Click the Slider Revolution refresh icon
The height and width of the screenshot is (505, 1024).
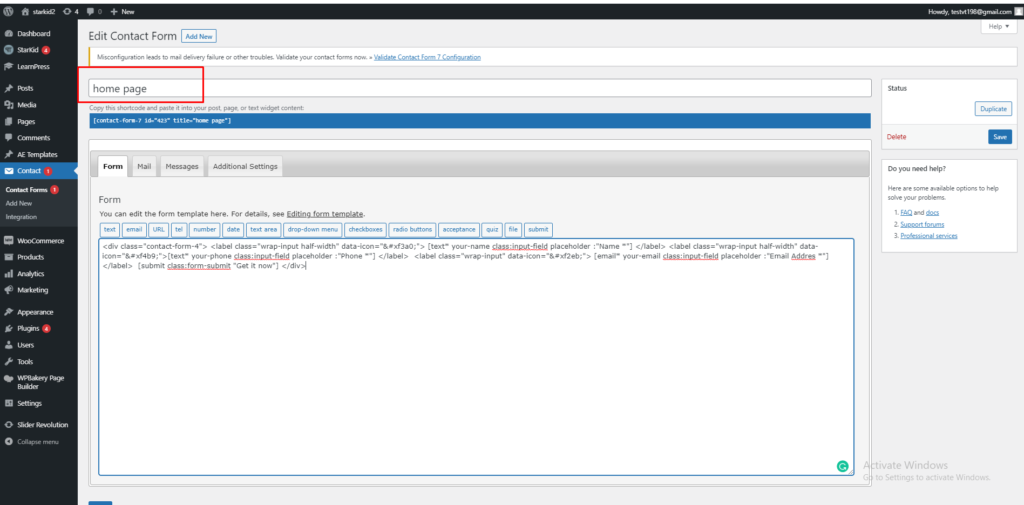coord(9,425)
